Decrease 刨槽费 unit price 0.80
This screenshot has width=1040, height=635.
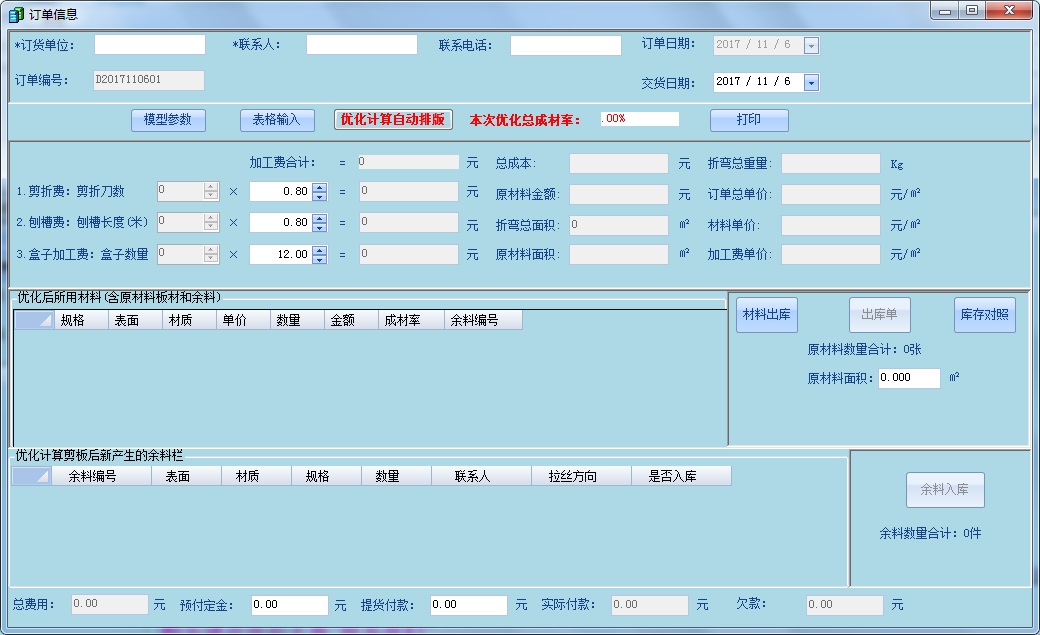[320, 227]
